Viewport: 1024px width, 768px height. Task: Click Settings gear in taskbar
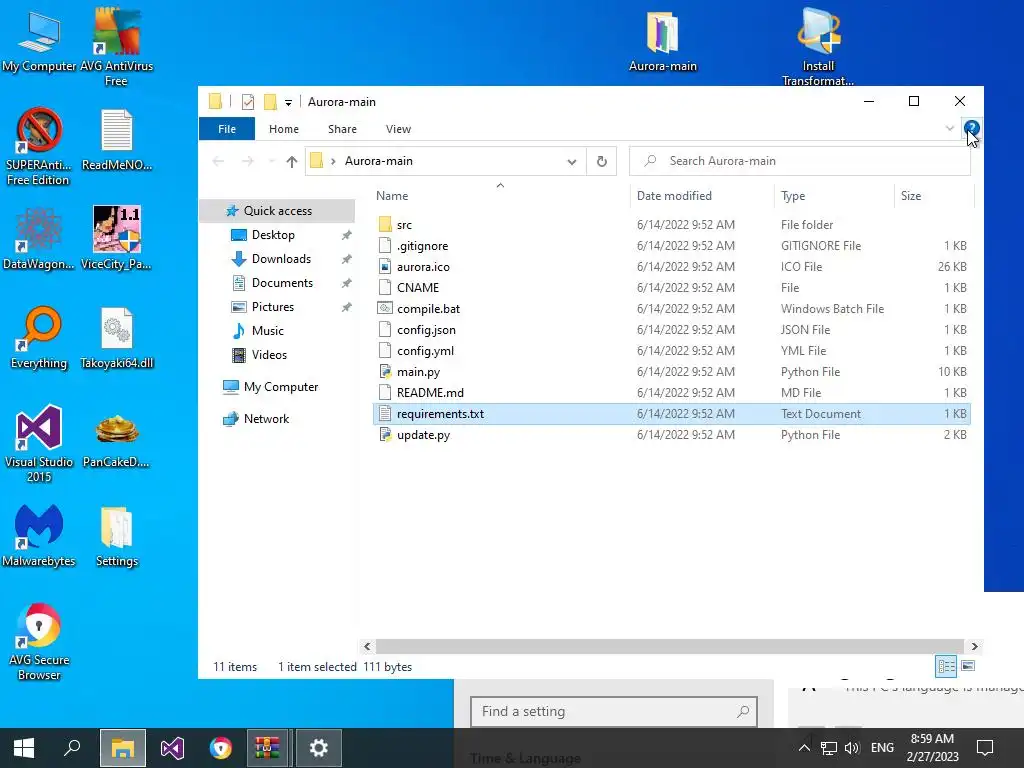coord(318,748)
